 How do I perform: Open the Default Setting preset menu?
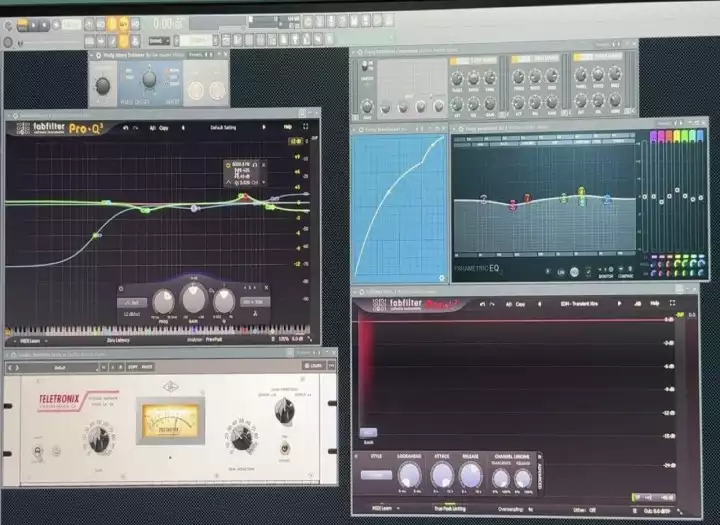point(223,128)
